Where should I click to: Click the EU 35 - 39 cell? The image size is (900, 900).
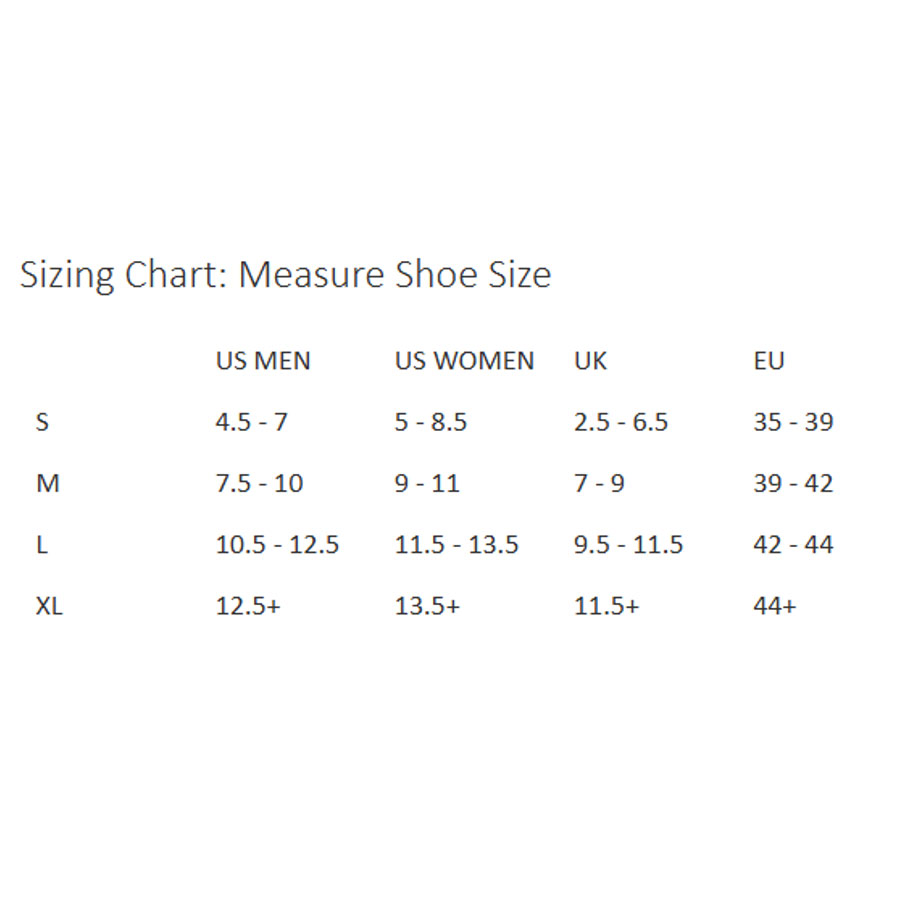(793, 422)
